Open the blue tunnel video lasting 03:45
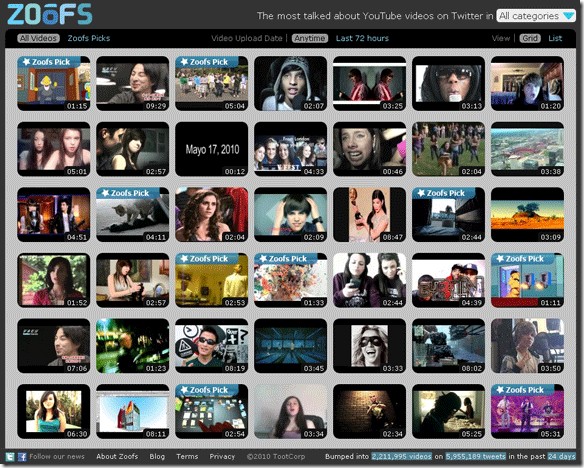The height and width of the screenshot is (468, 584). point(291,346)
